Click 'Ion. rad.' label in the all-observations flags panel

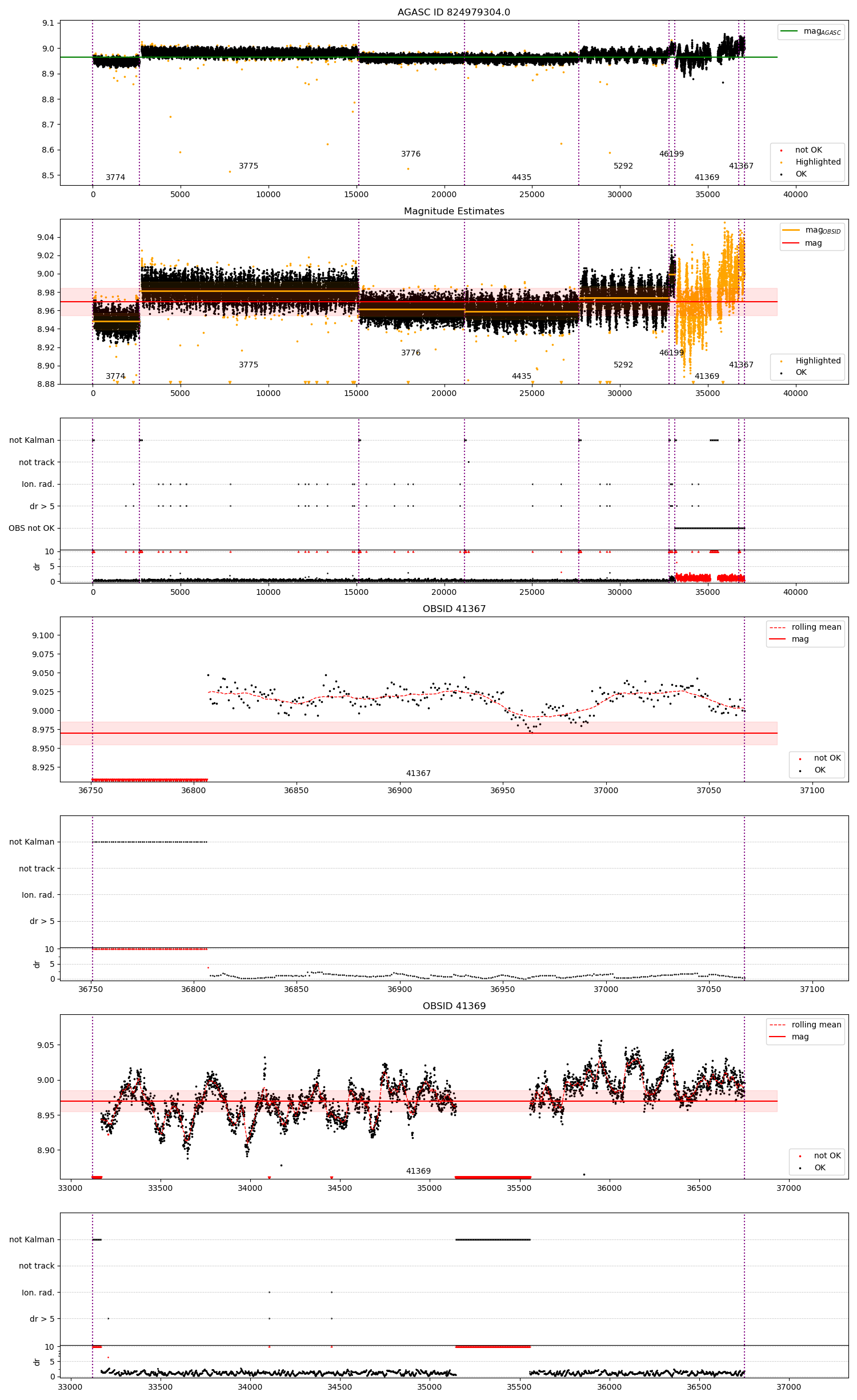38,484
